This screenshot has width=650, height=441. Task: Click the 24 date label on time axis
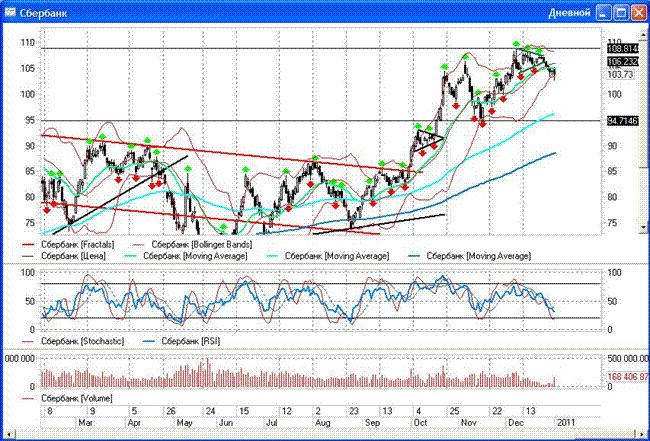click(210, 411)
